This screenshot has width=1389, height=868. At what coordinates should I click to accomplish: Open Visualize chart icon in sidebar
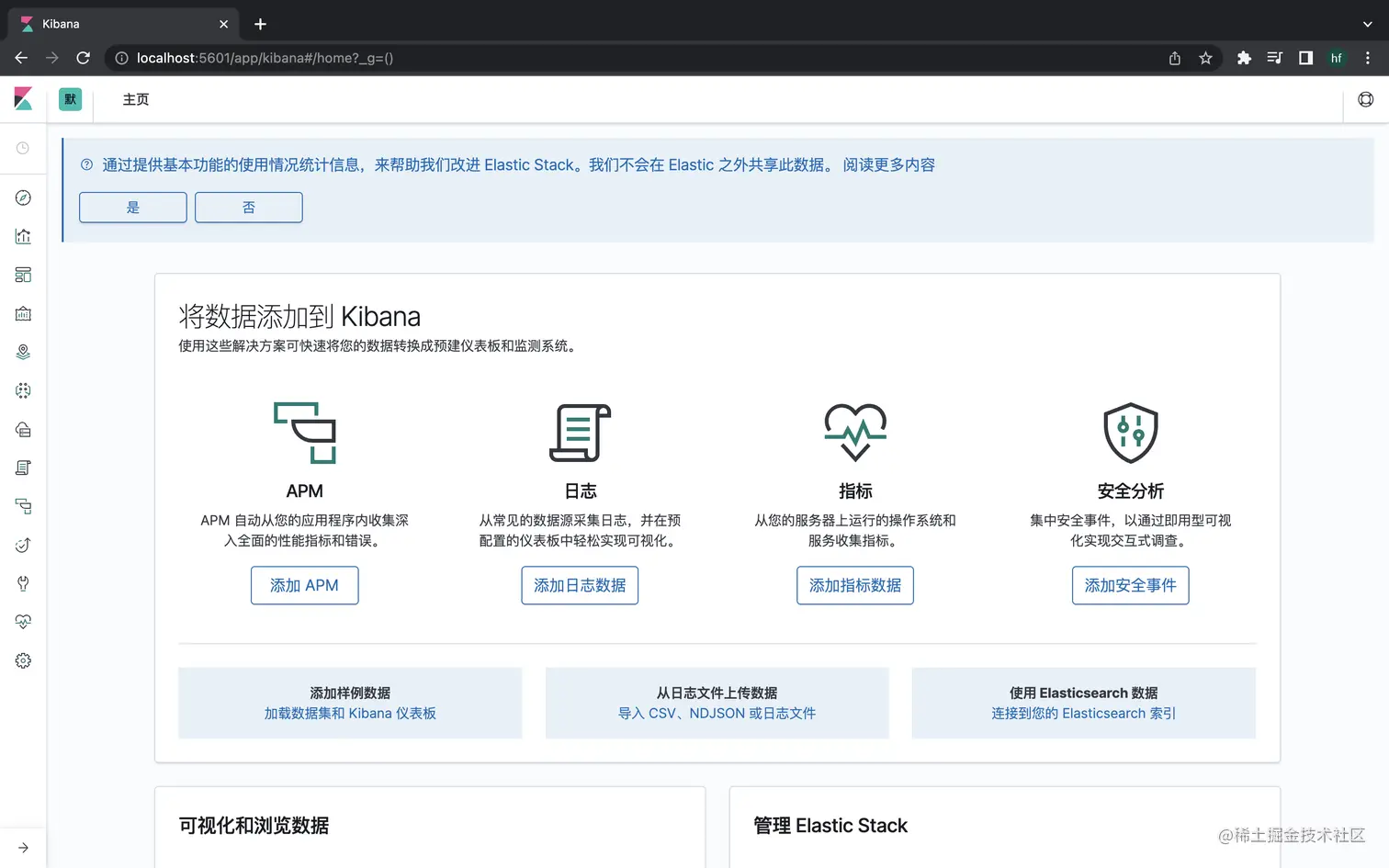[x=23, y=237]
